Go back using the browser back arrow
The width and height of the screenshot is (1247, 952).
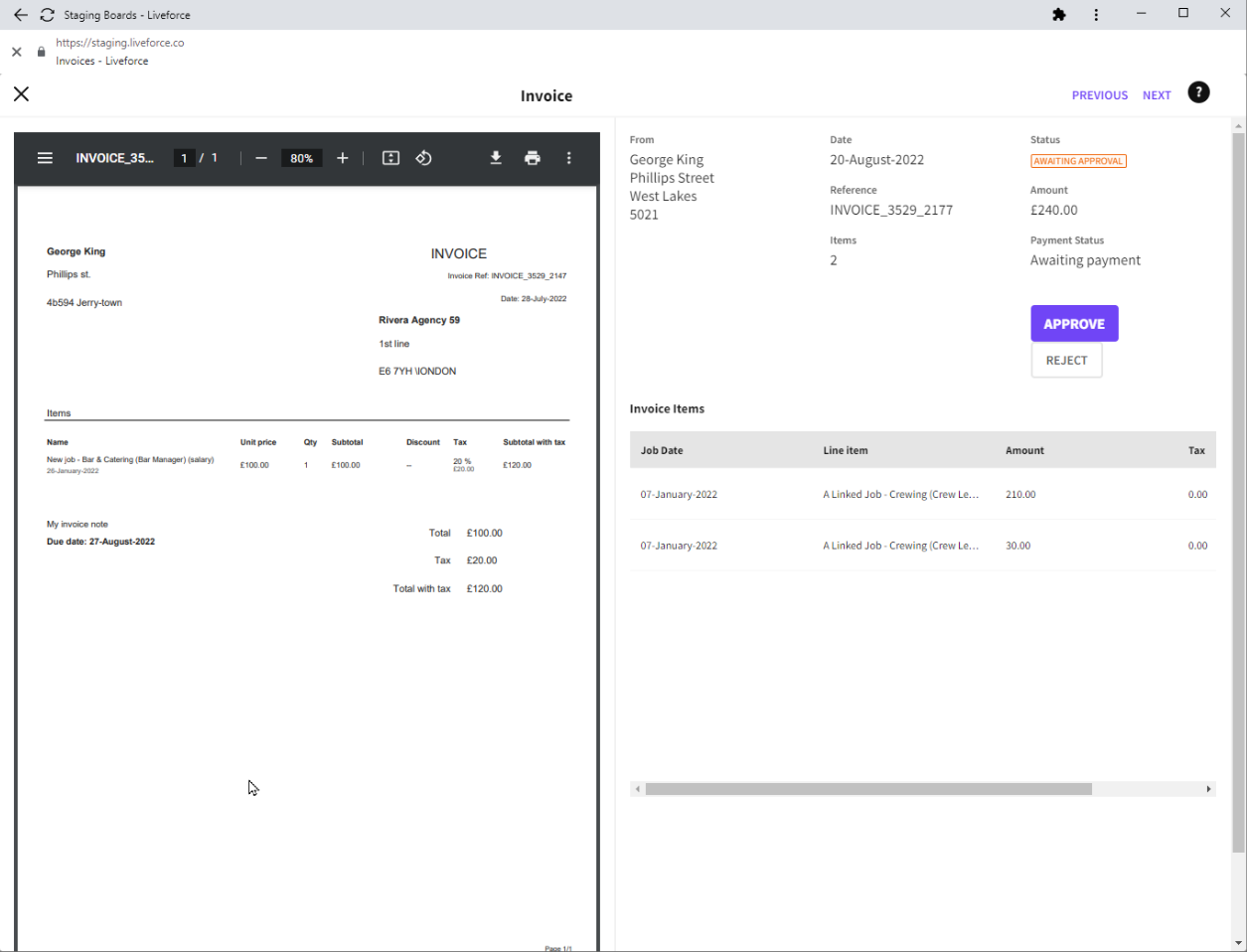click(x=20, y=14)
